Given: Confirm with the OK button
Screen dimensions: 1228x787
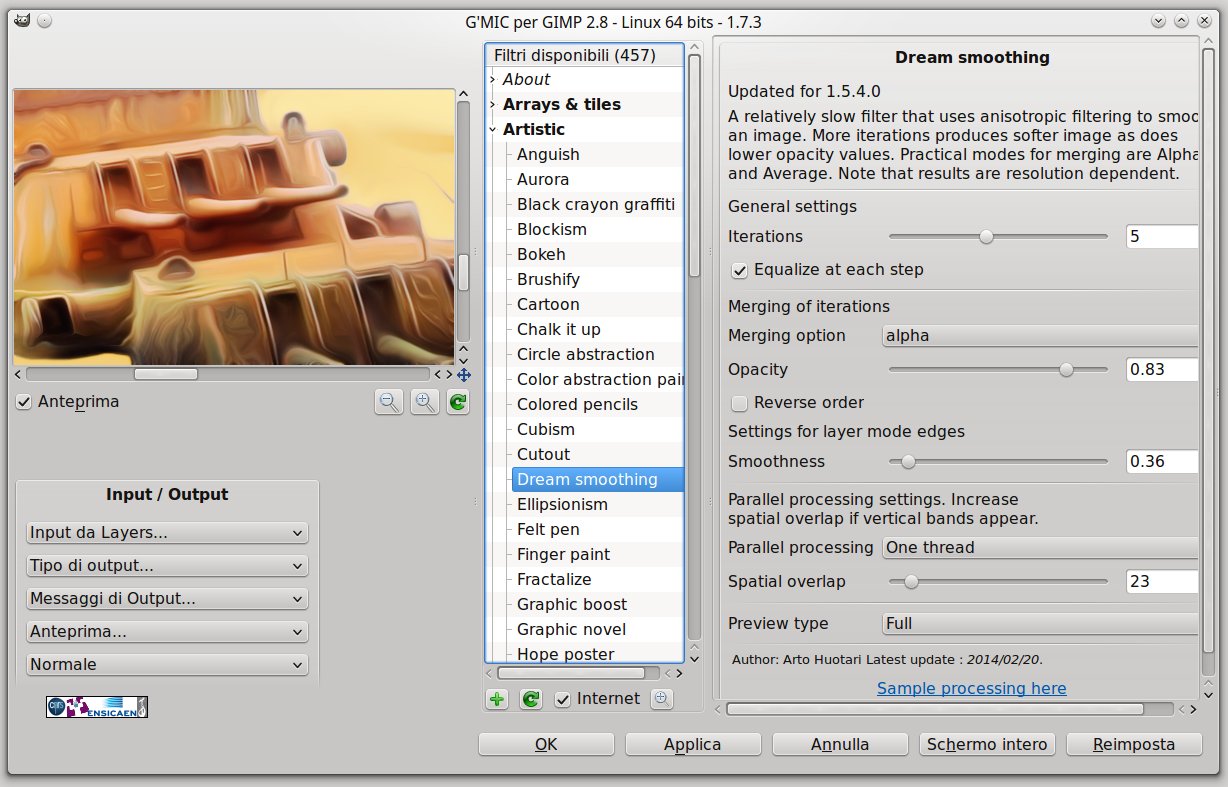Looking at the screenshot, I should coord(546,745).
